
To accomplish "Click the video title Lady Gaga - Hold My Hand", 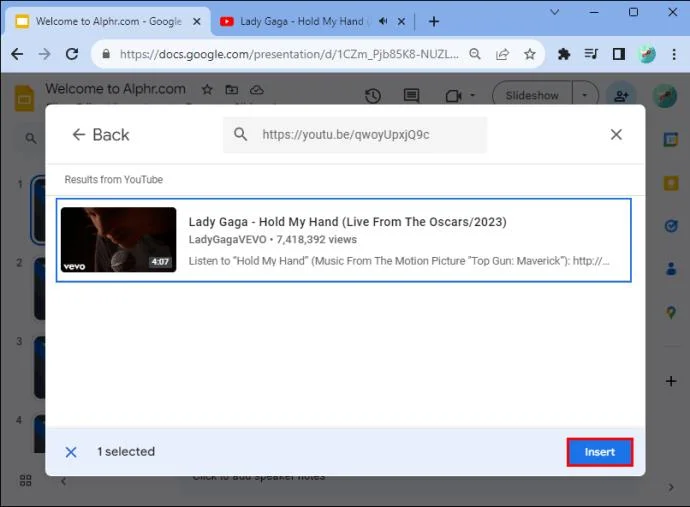I will [x=347, y=222].
